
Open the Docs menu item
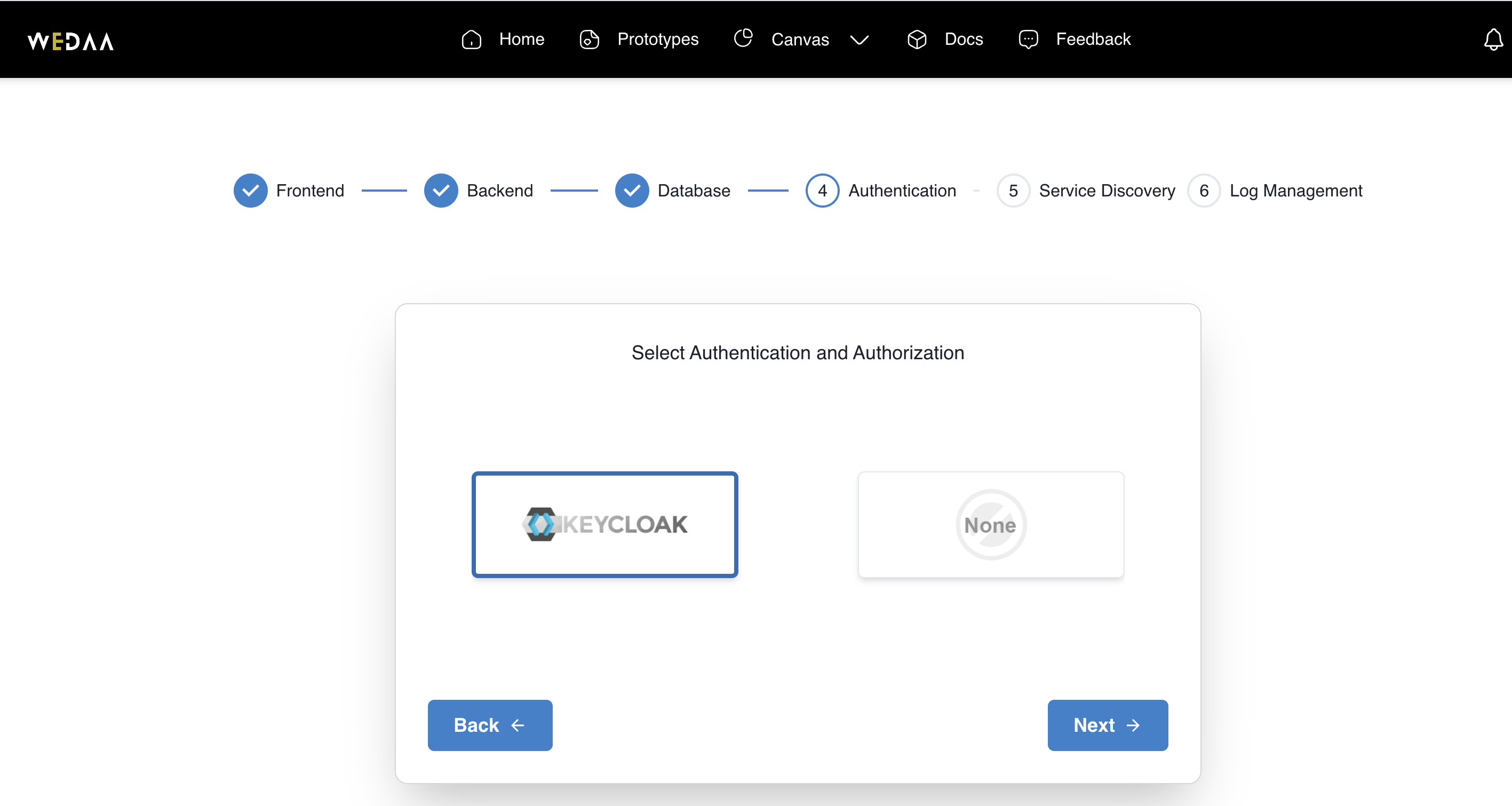(x=964, y=39)
